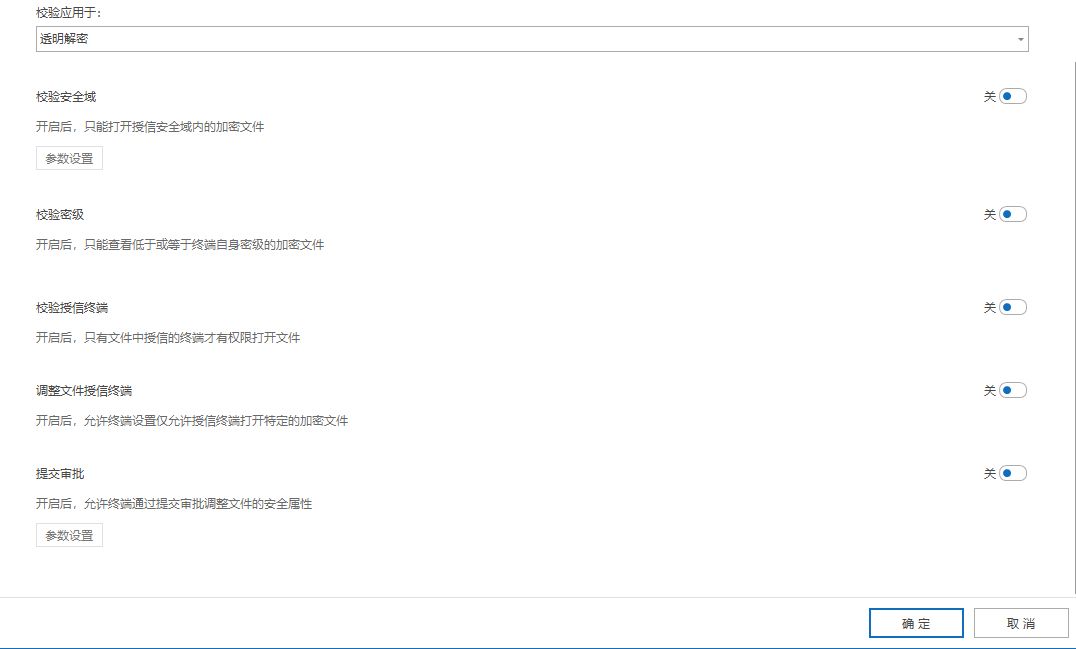Click the vertical scrollbar on the right
The height and width of the screenshot is (649, 1076).
[1073, 326]
